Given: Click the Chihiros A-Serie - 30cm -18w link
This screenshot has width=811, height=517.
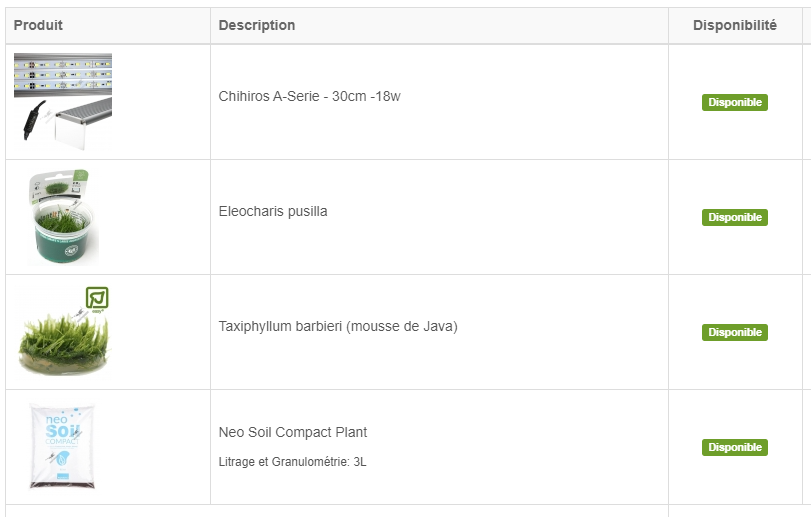Looking at the screenshot, I should [x=309, y=96].
